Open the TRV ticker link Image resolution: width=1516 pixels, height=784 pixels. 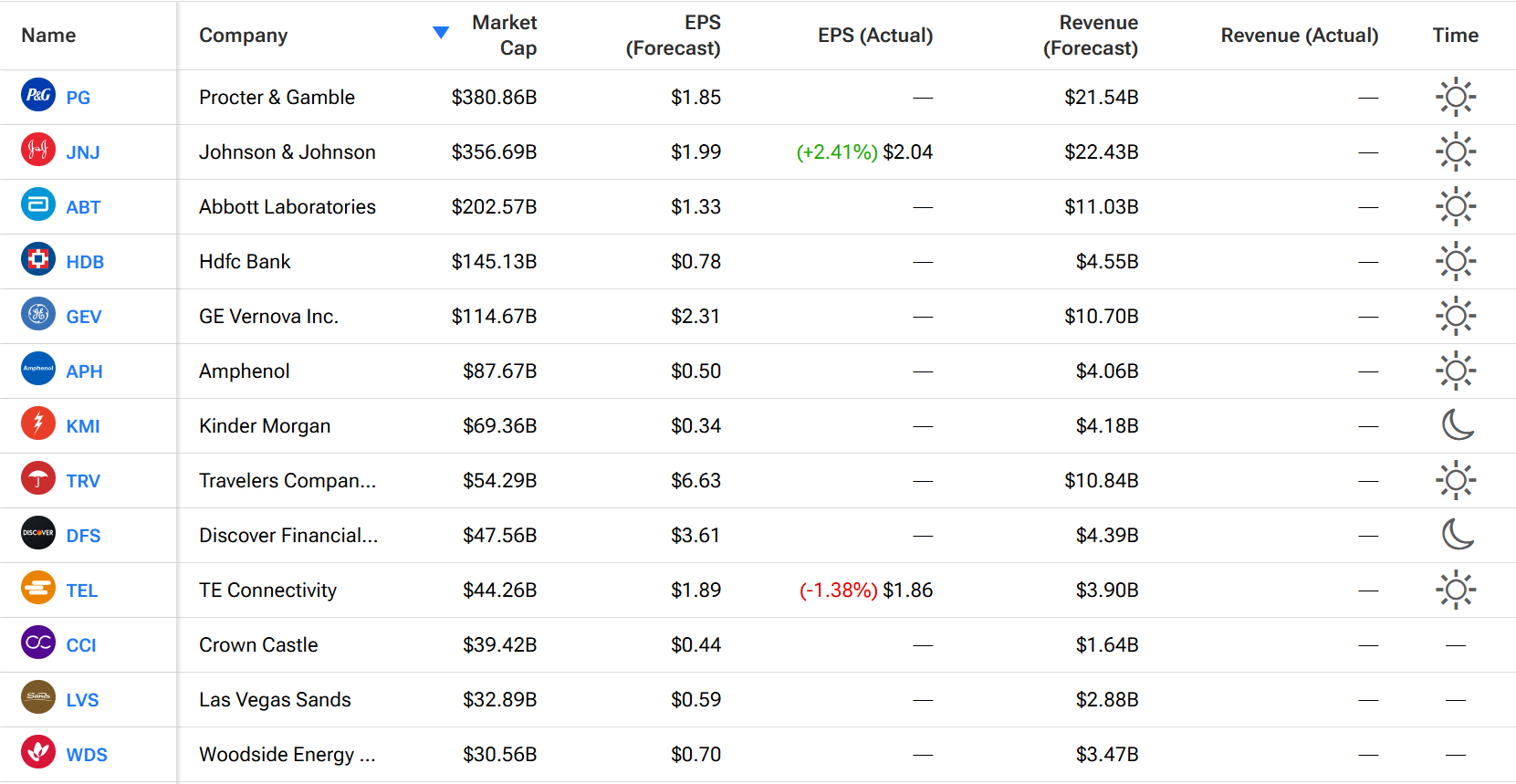click(x=83, y=481)
